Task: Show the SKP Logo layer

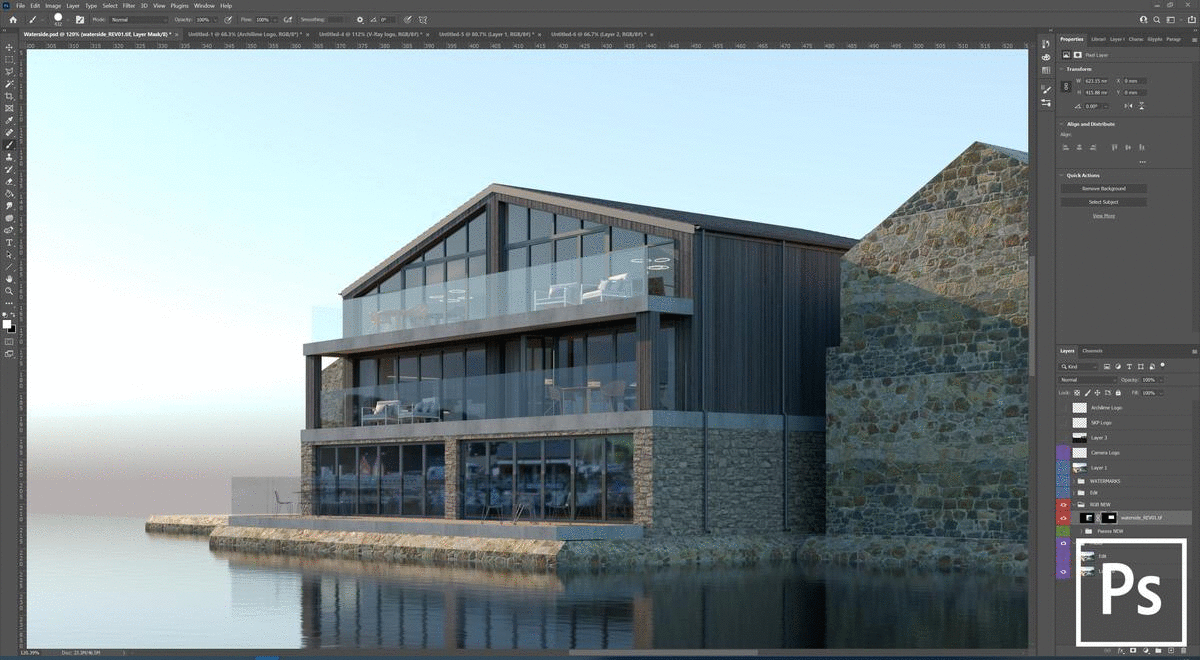Action: 1064,423
